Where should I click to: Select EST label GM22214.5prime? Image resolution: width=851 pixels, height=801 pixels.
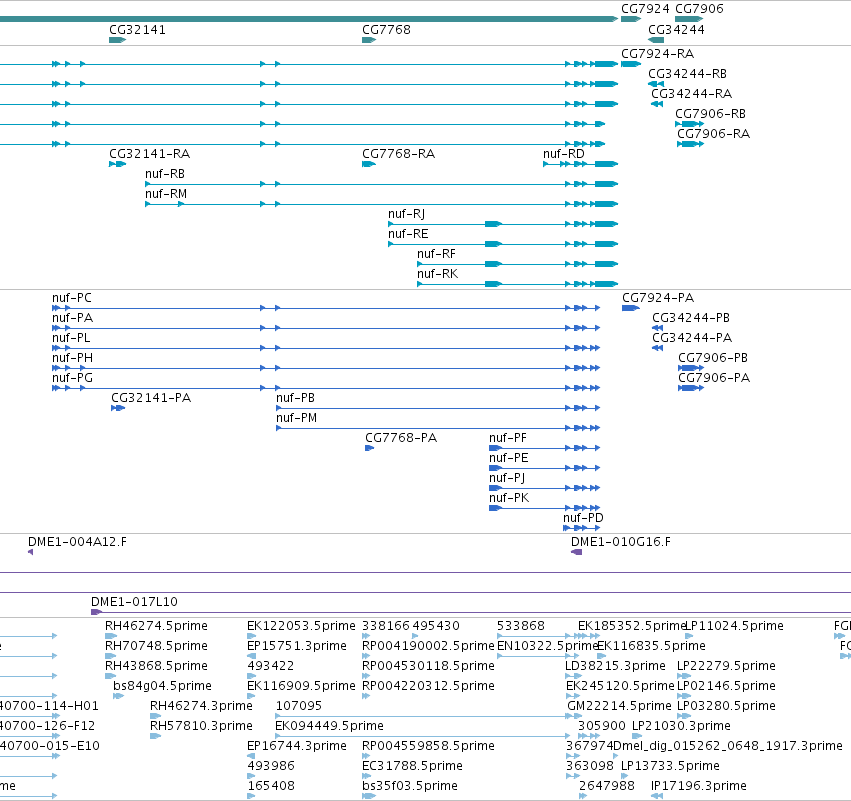pos(619,707)
